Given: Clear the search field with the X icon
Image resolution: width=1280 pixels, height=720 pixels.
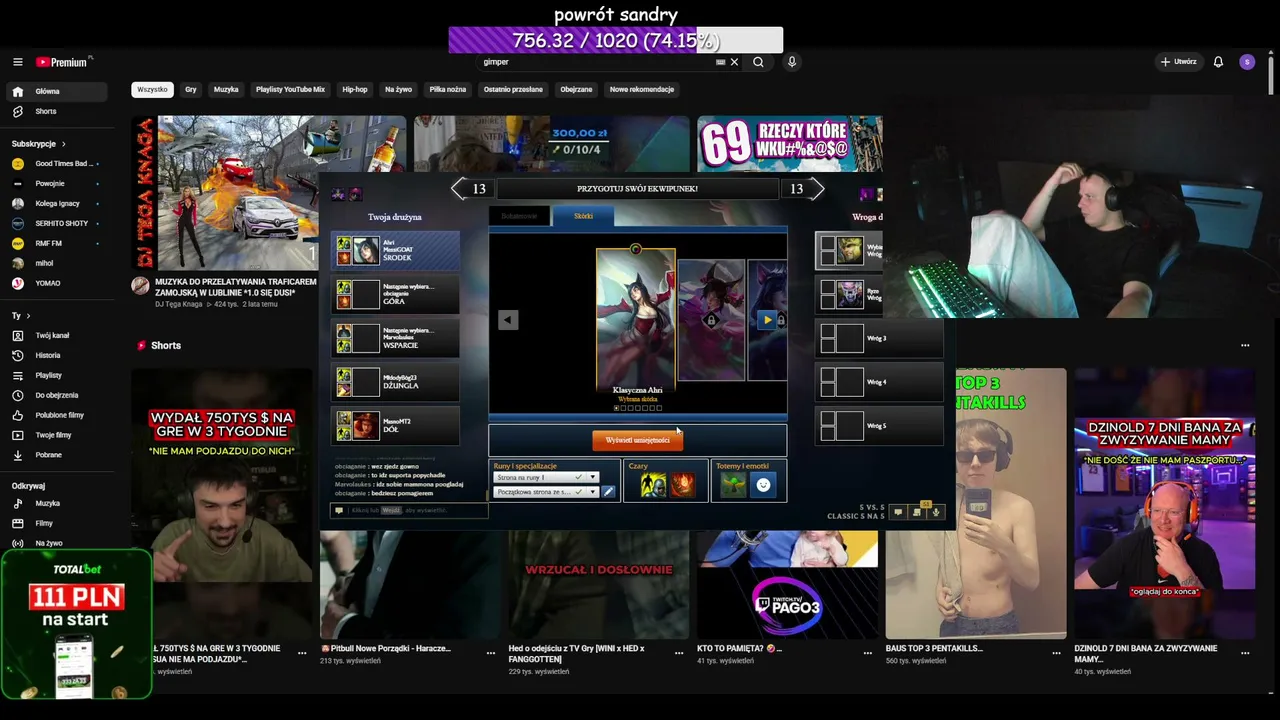Looking at the screenshot, I should coord(734,62).
